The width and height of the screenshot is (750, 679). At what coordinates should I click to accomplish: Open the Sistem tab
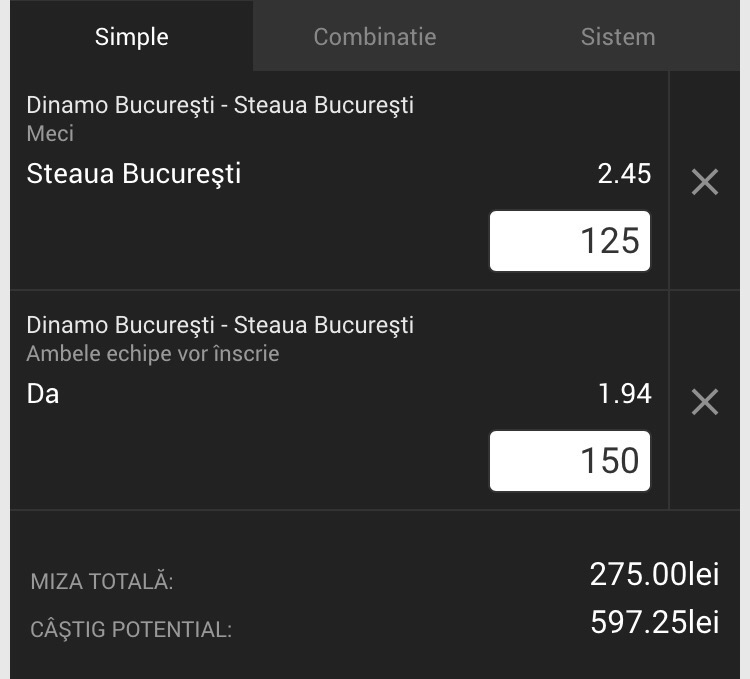618,36
